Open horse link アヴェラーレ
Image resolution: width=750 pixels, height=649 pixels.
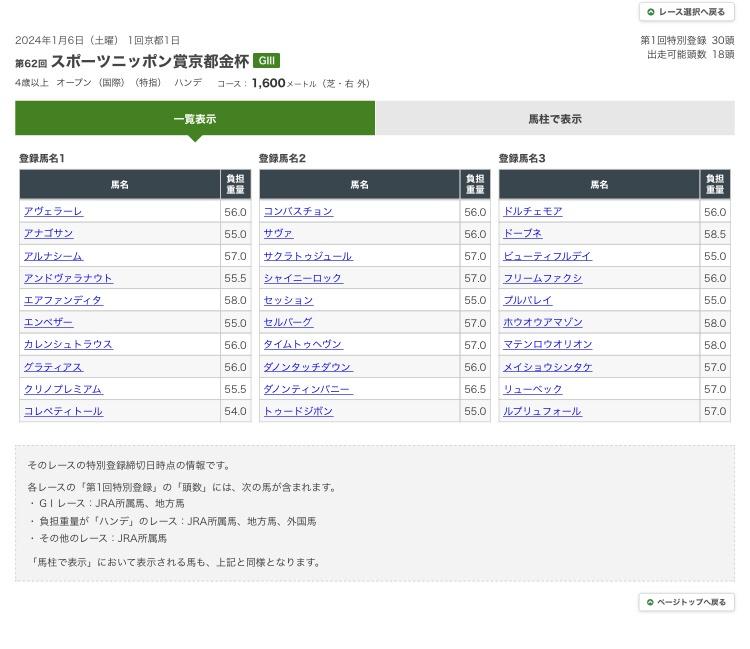[54, 211]
